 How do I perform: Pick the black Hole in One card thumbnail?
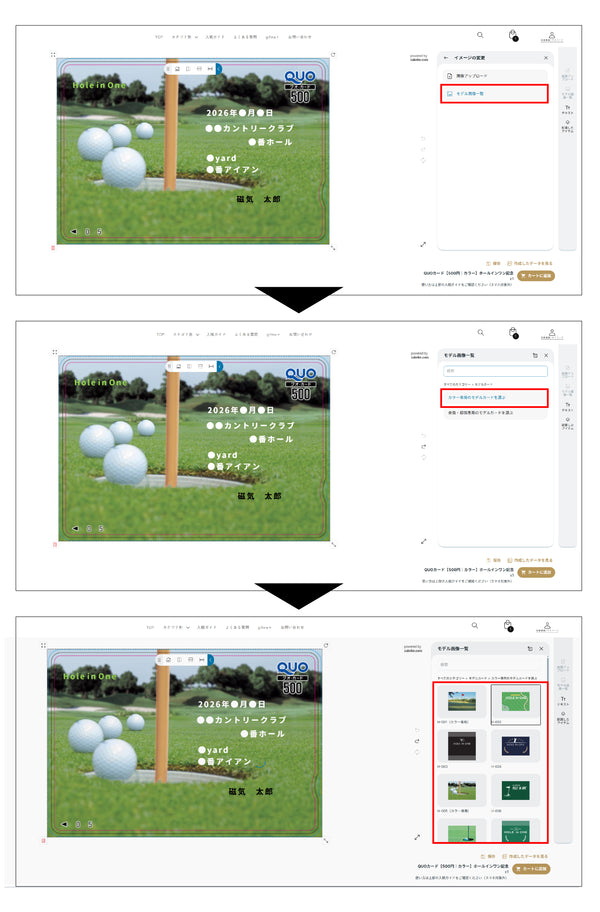coord(462,746)
